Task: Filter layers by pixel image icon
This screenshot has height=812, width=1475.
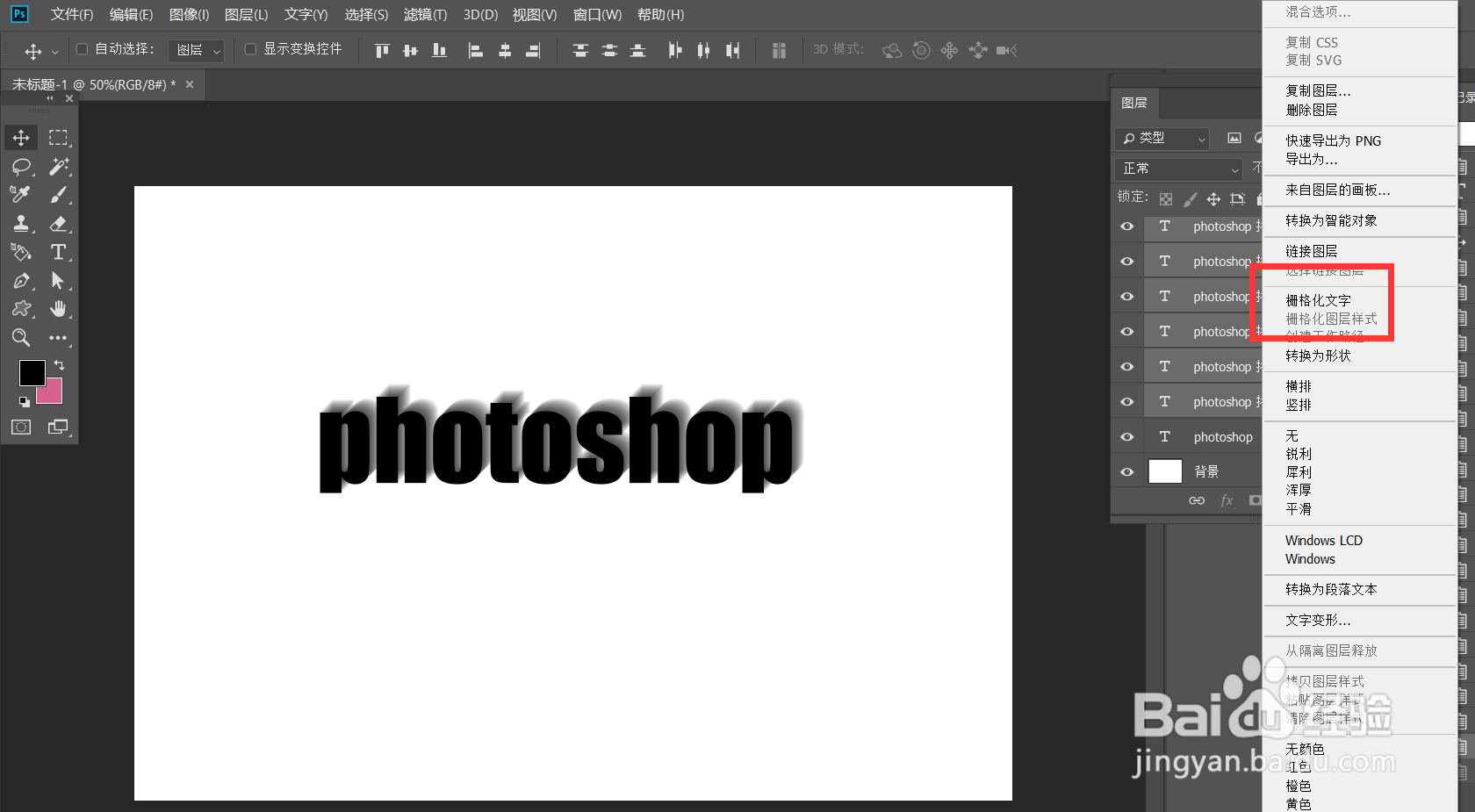Action: [x=1234, y=138]
